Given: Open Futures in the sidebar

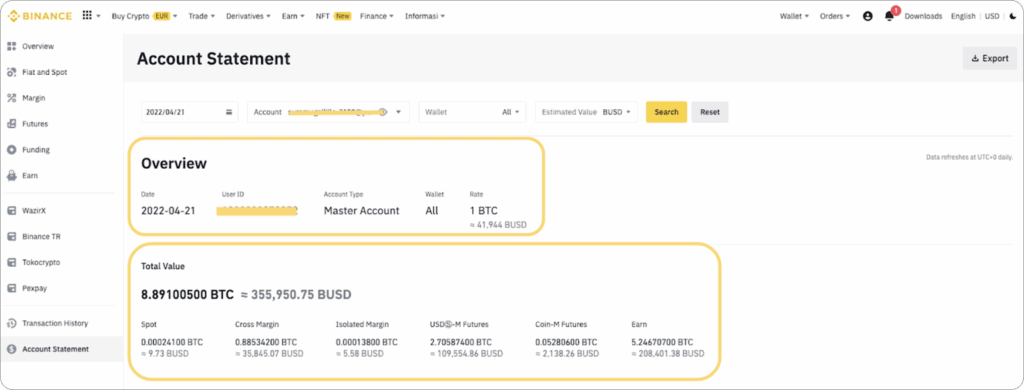Looking at the screenshot, I should (x=35, y=123).
